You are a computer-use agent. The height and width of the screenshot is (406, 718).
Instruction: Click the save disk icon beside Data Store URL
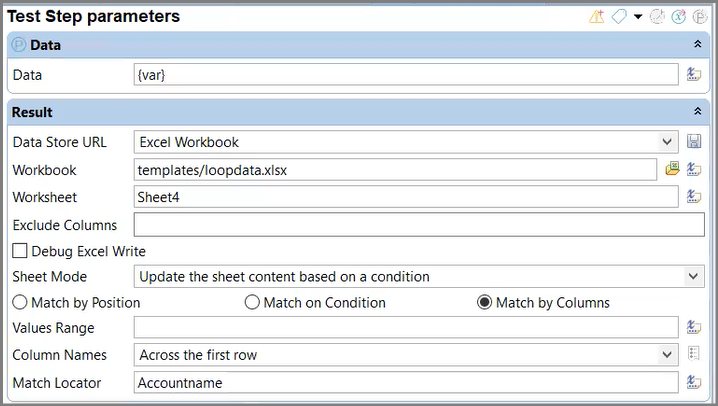click(694, 141)
